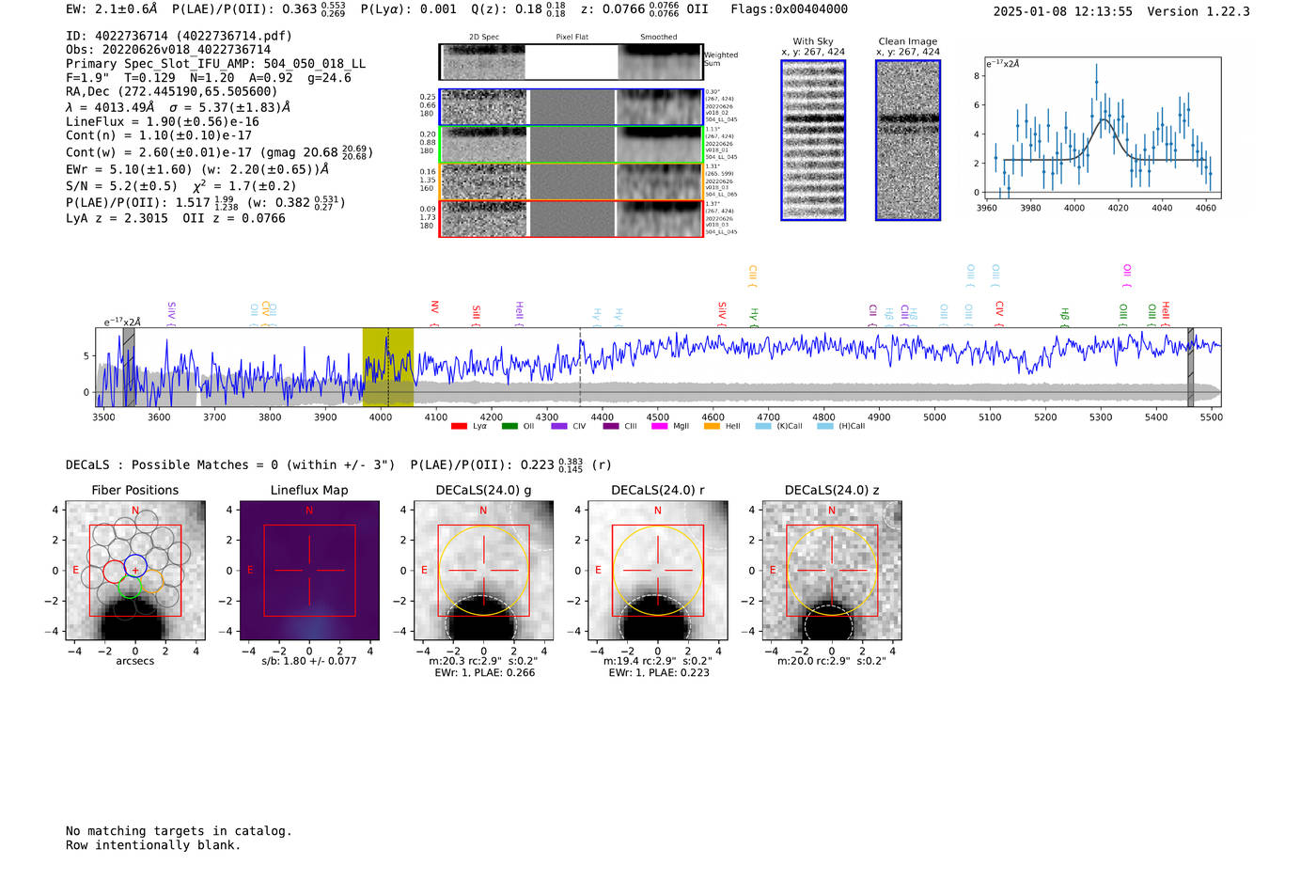Open the DECaLS z band image
Screen dimensions: 1316x896
pyautogui.click(x=831, y=571)
